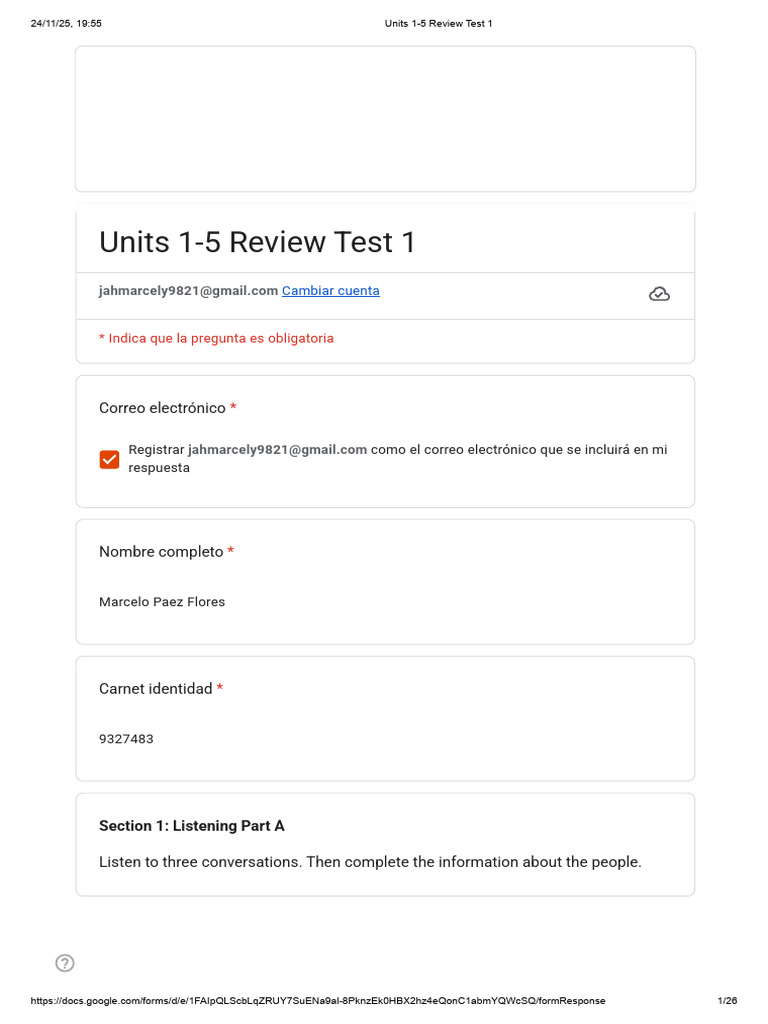
Task: Click the account email beside Cambiar cuenta
Action: pos(188,291)
